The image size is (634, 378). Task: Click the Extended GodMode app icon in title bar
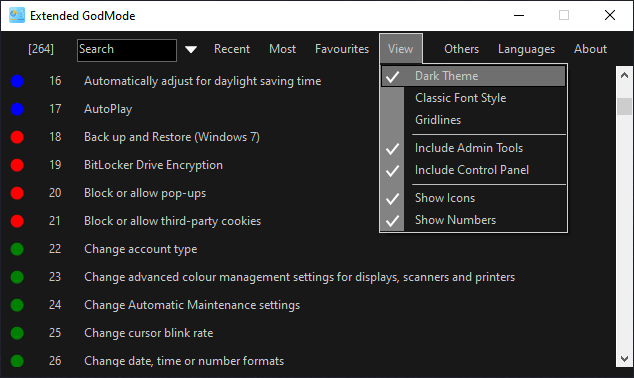pyautogui.click(x=17, y=15)
